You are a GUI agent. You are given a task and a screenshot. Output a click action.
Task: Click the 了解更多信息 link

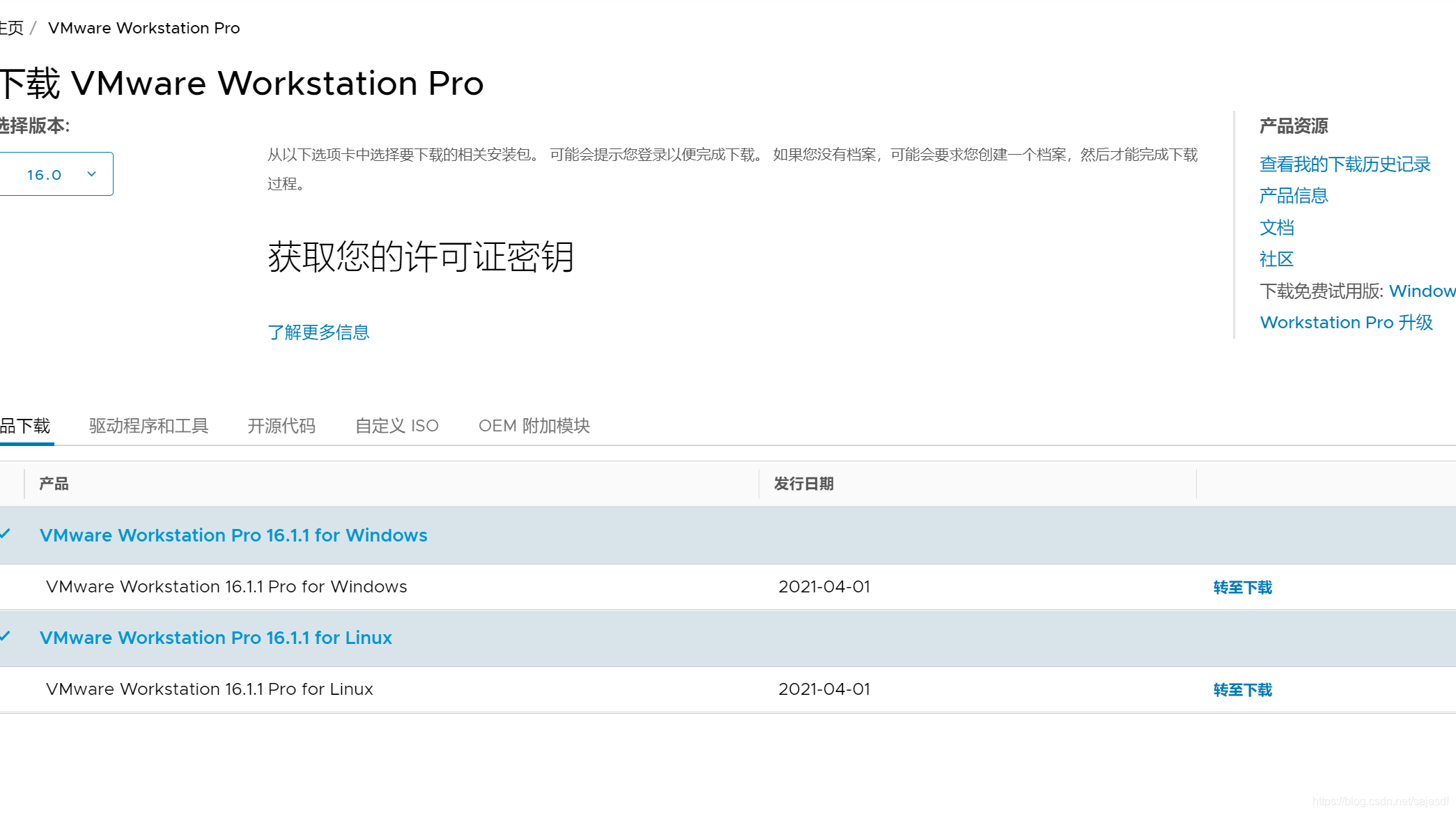click(x=318, y=332)
